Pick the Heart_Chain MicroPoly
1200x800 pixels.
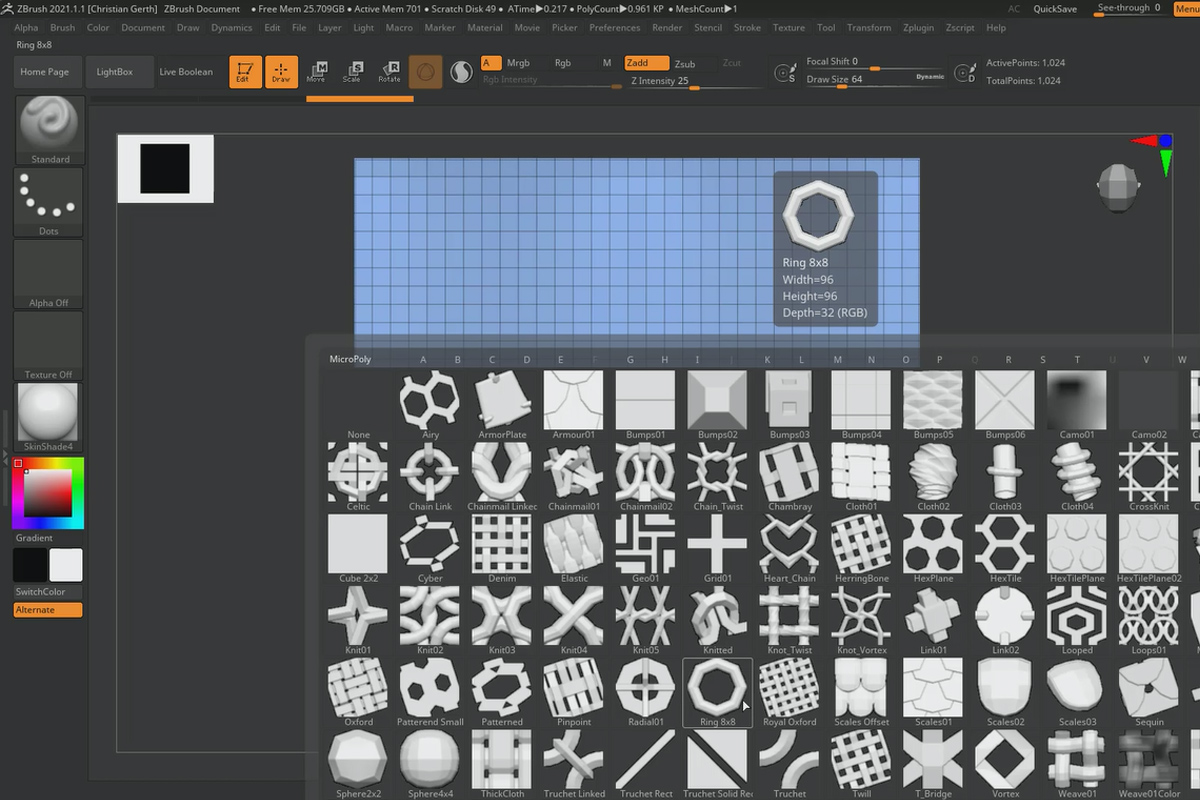click(790, 549)
